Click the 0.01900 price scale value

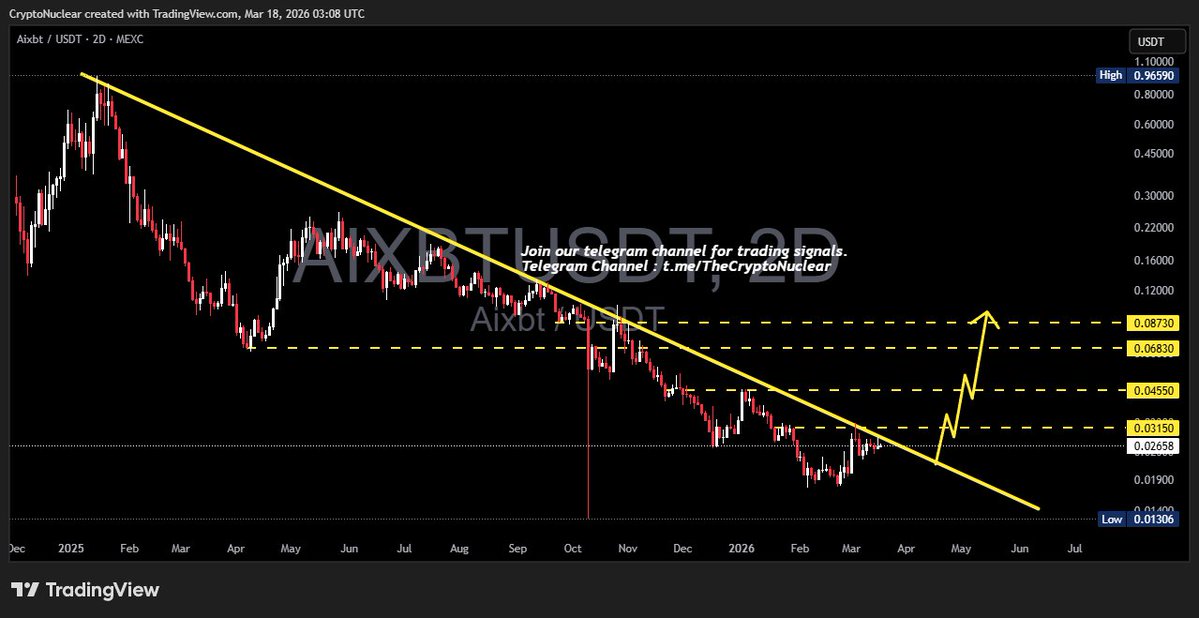click(1152, 480)
